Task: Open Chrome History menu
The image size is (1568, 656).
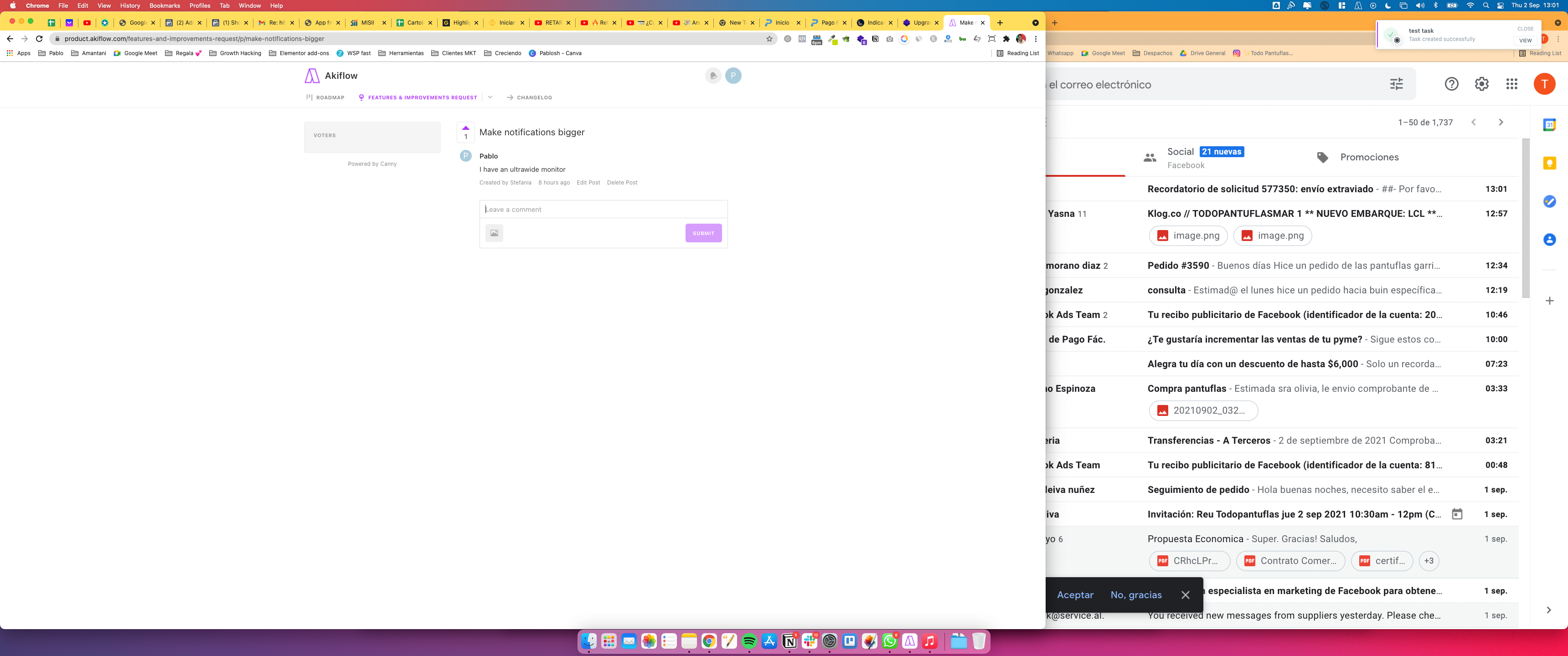Action: 129,5
